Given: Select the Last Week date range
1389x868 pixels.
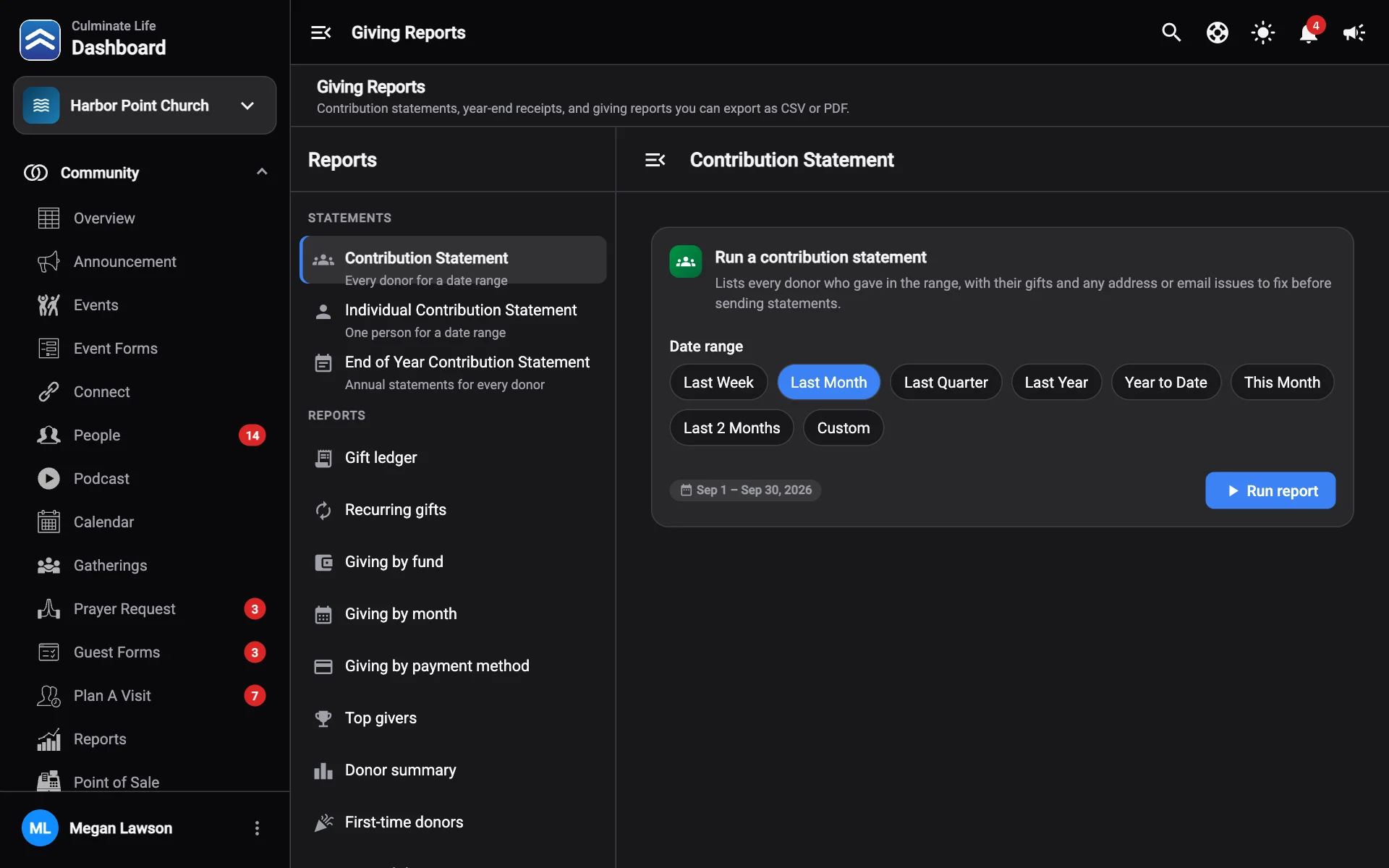Looking at the screenshot, I should (718, 383).
